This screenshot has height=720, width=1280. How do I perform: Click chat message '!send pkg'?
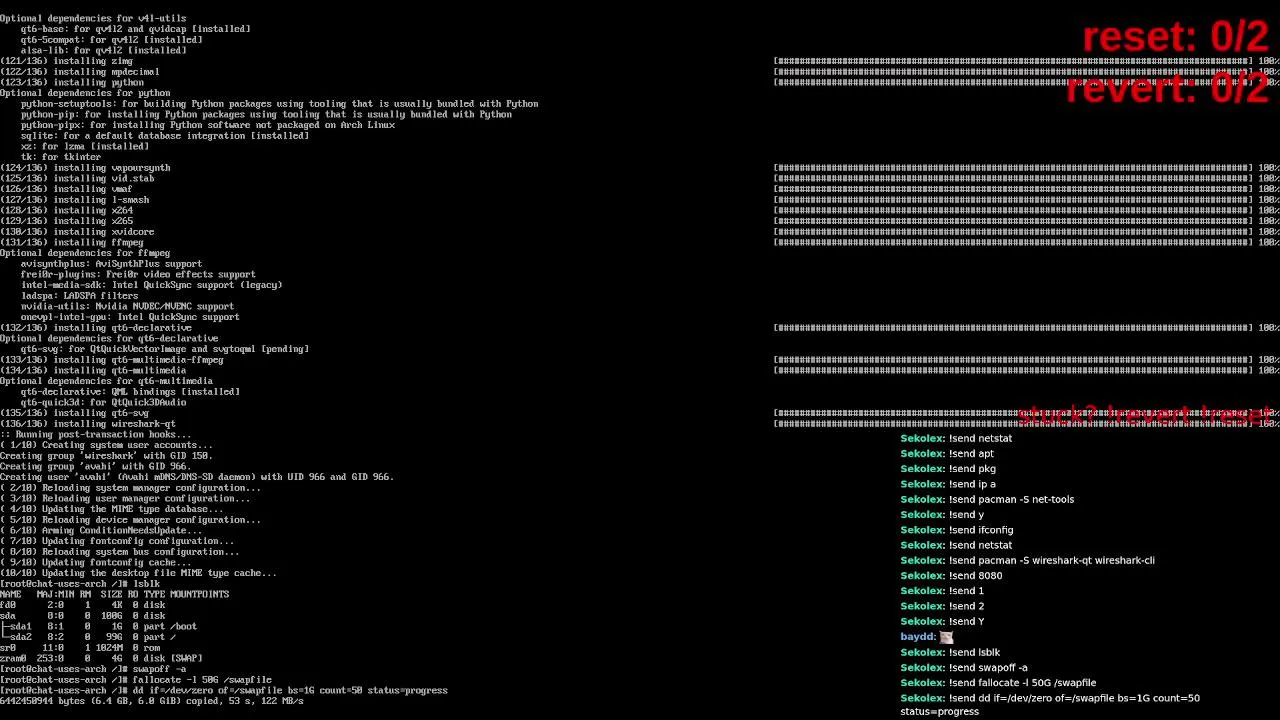point(948,469)
